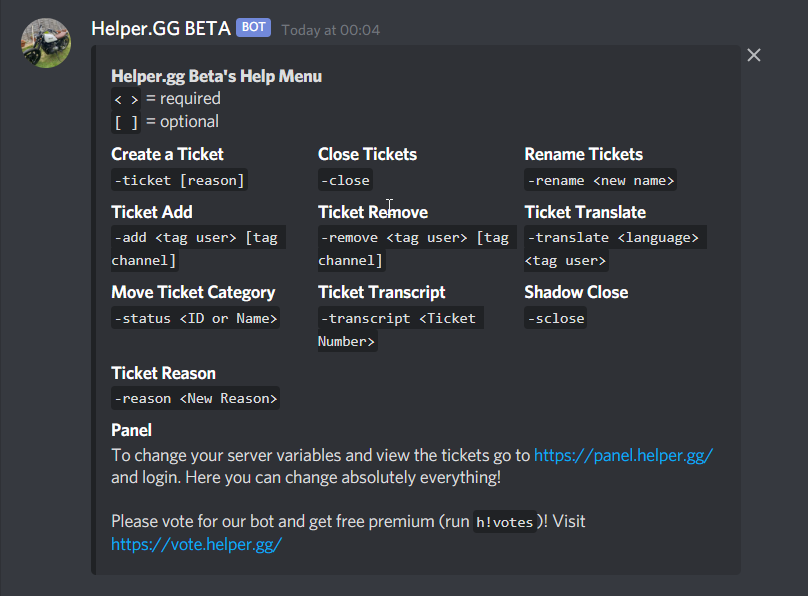Click the Ticket Translate heading
808x596 pixels.
(585, 212)
